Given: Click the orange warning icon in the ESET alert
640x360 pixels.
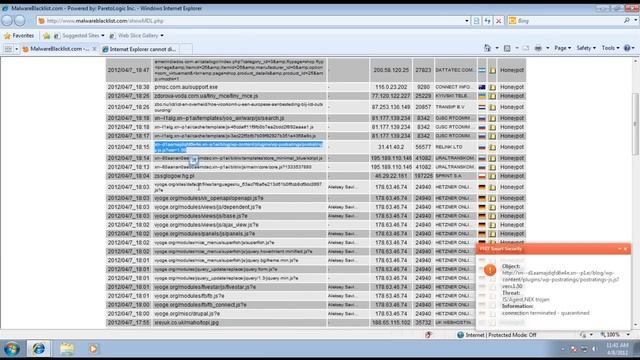Looking at the screenshot, I should point(490,270).
